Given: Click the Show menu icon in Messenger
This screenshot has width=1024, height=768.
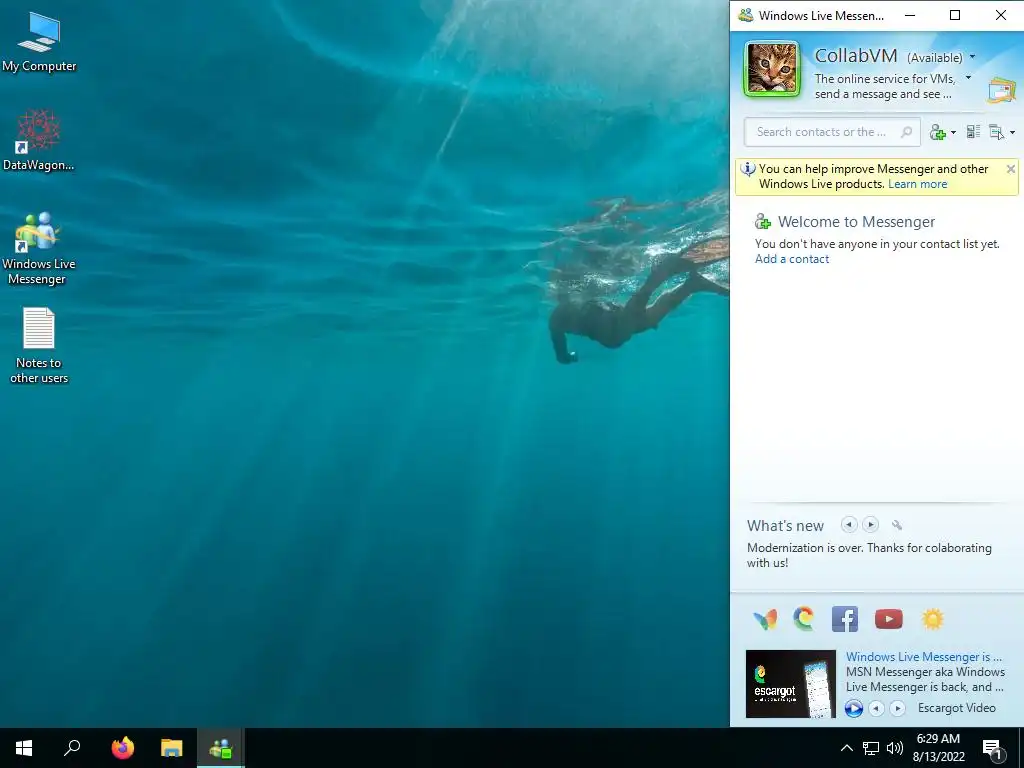Looking at the screenshot, I should click(x=997, y=132).
